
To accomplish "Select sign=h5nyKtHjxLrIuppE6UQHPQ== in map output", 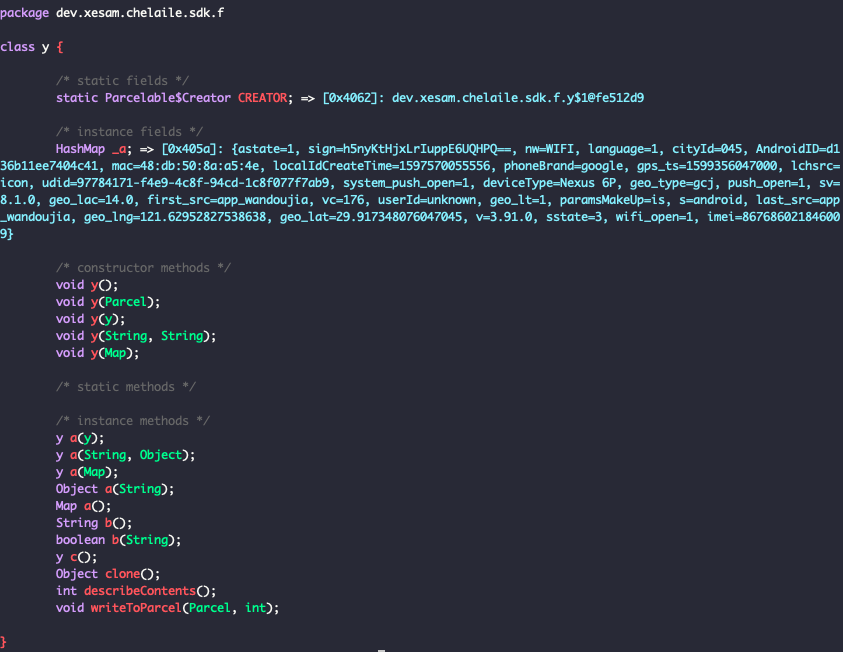I will [409, 149].
